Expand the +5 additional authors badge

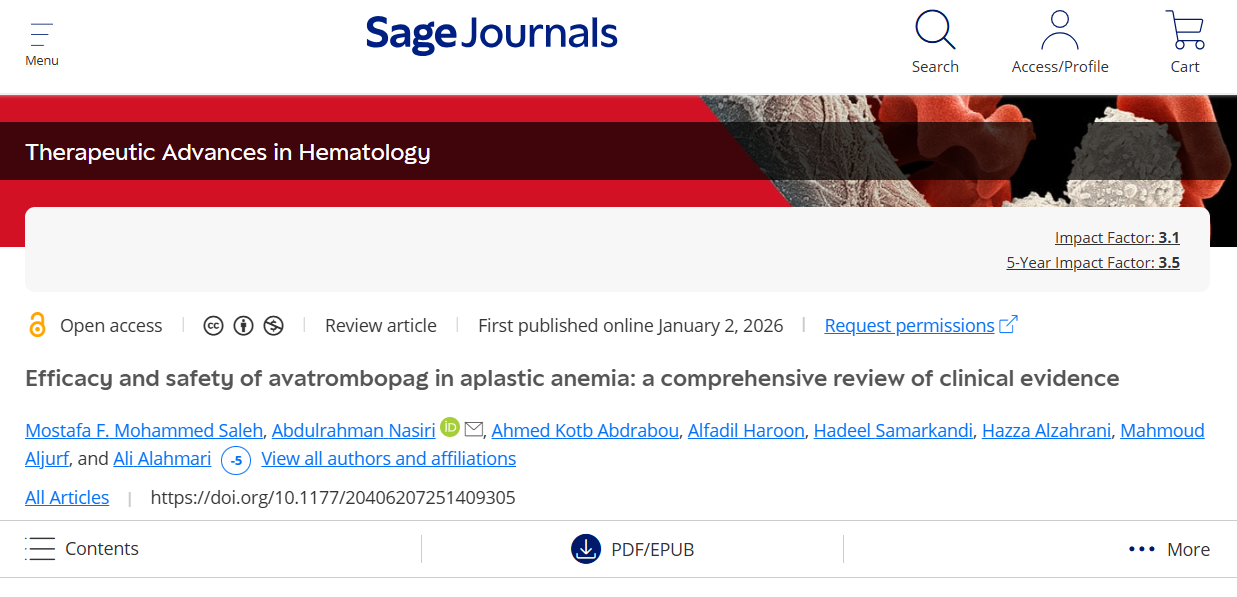click(235, 461)
